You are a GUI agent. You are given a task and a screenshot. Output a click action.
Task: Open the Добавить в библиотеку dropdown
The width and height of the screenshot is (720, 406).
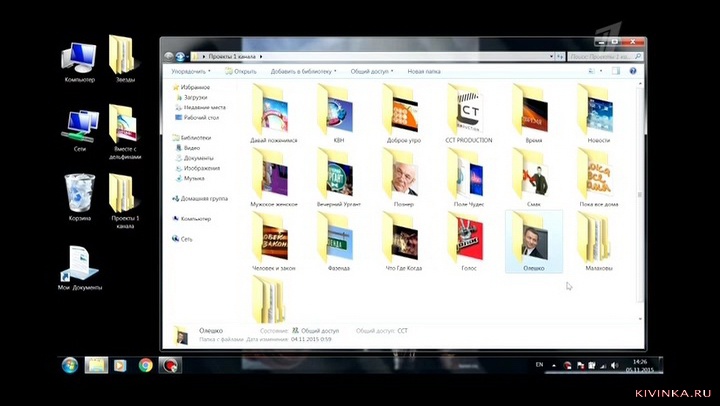pos(303,72)
